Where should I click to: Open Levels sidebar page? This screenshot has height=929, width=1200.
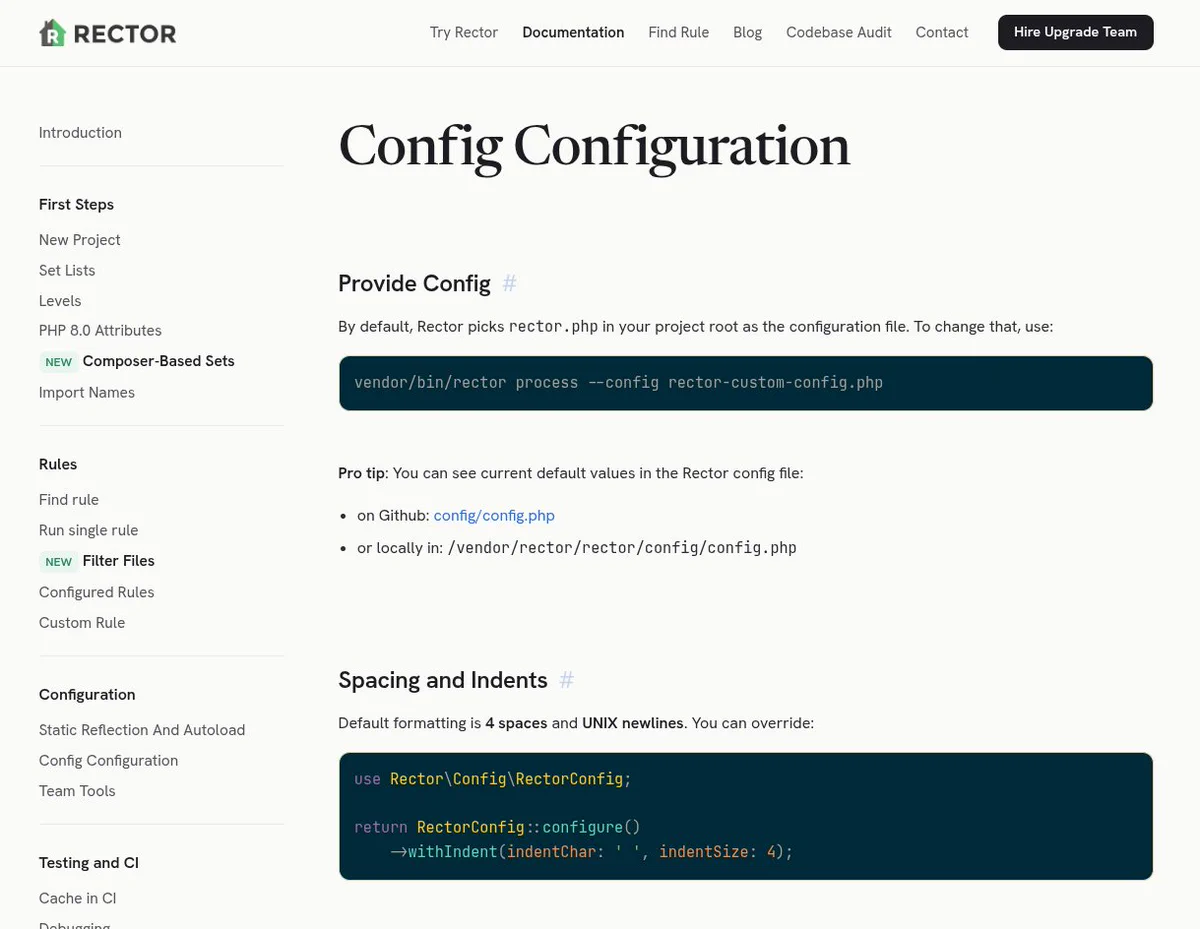point(60,301)
